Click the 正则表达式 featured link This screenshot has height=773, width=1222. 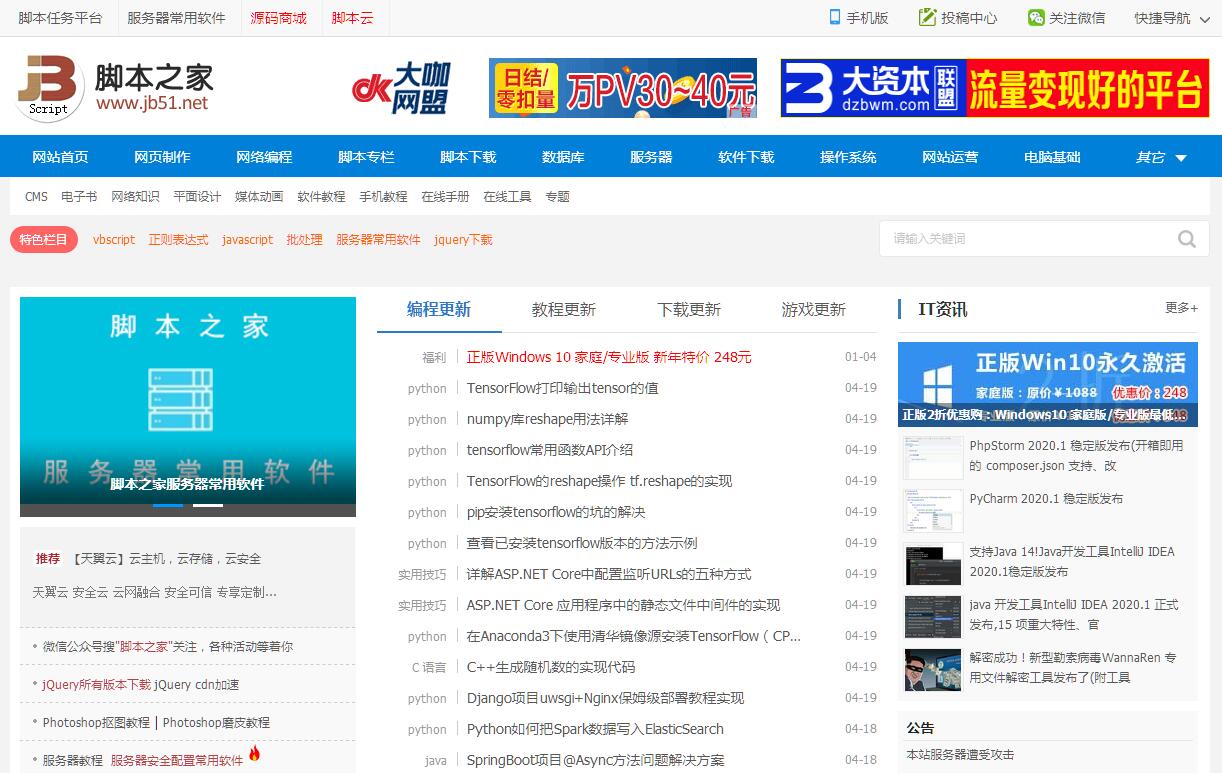point(178,240)
